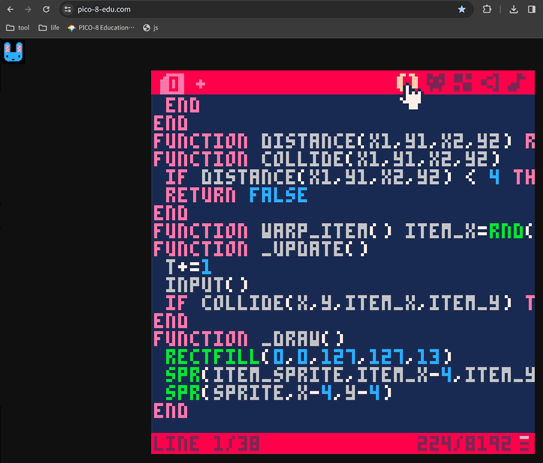
Task: Click the IF COLLIDE(X,Y,ITEM_X,ITEM_Y) line
Action: click(x=350, y=303)
